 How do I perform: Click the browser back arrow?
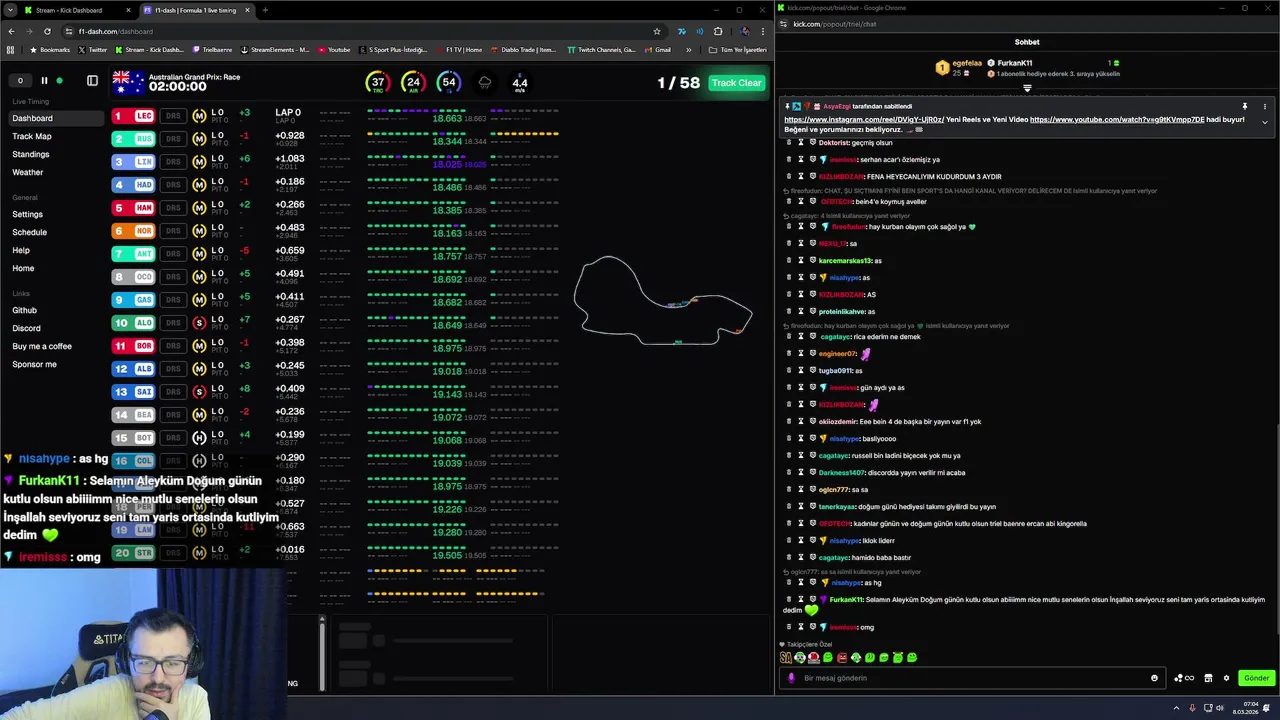(10, 31)
